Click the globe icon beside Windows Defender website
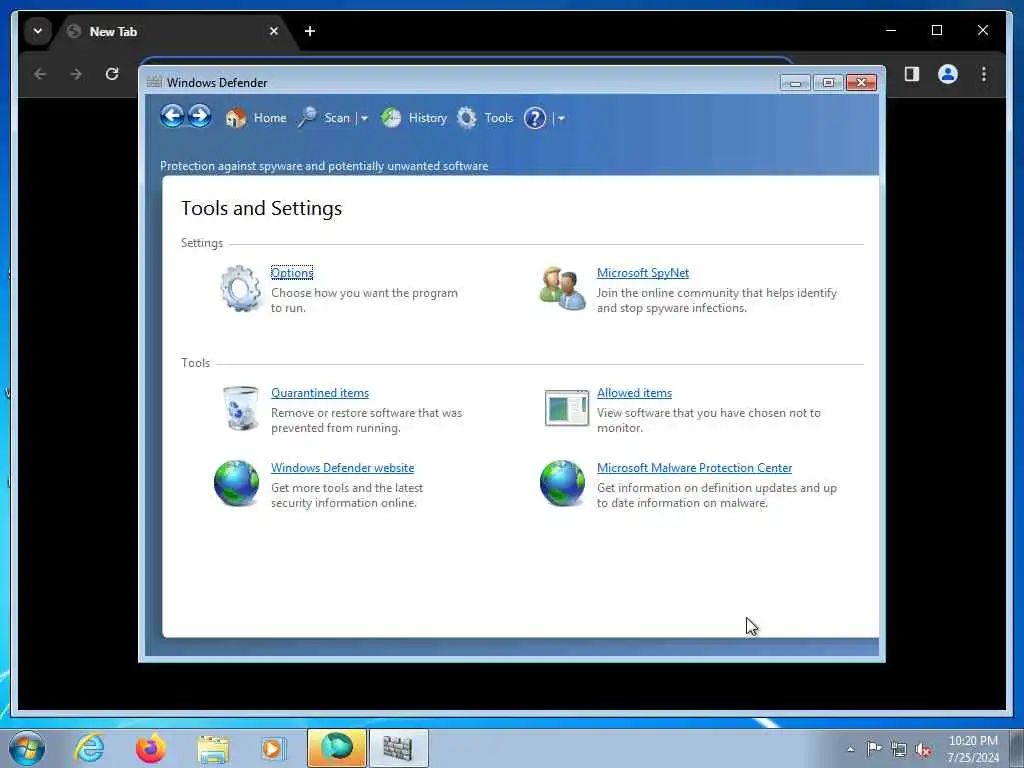Image resolution: width=1024 pixels, height=768 pixels. coord(236,483)
